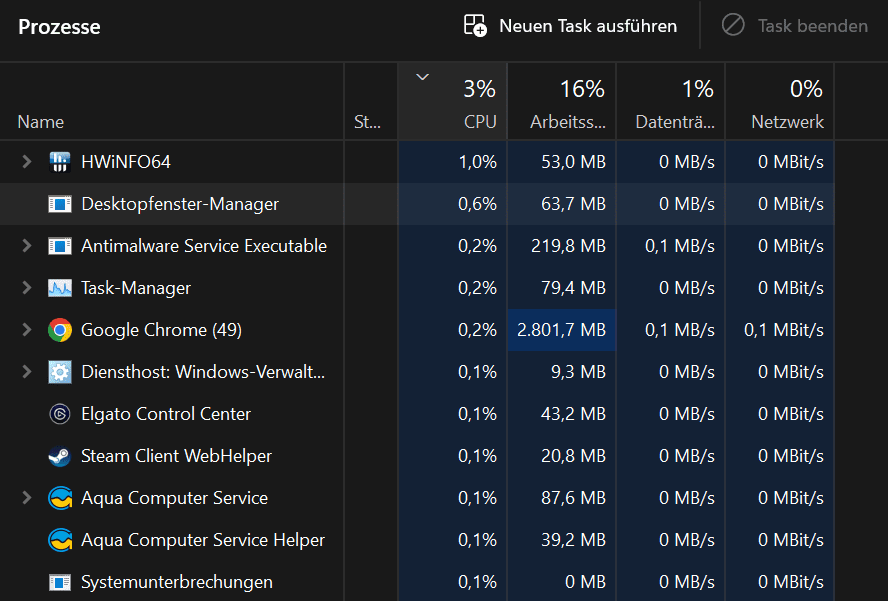Click HWiNFO64's 1,0% CPU value
Viewport: 888px width, 601px height.
pyautogui.click(x=477, y=162)
